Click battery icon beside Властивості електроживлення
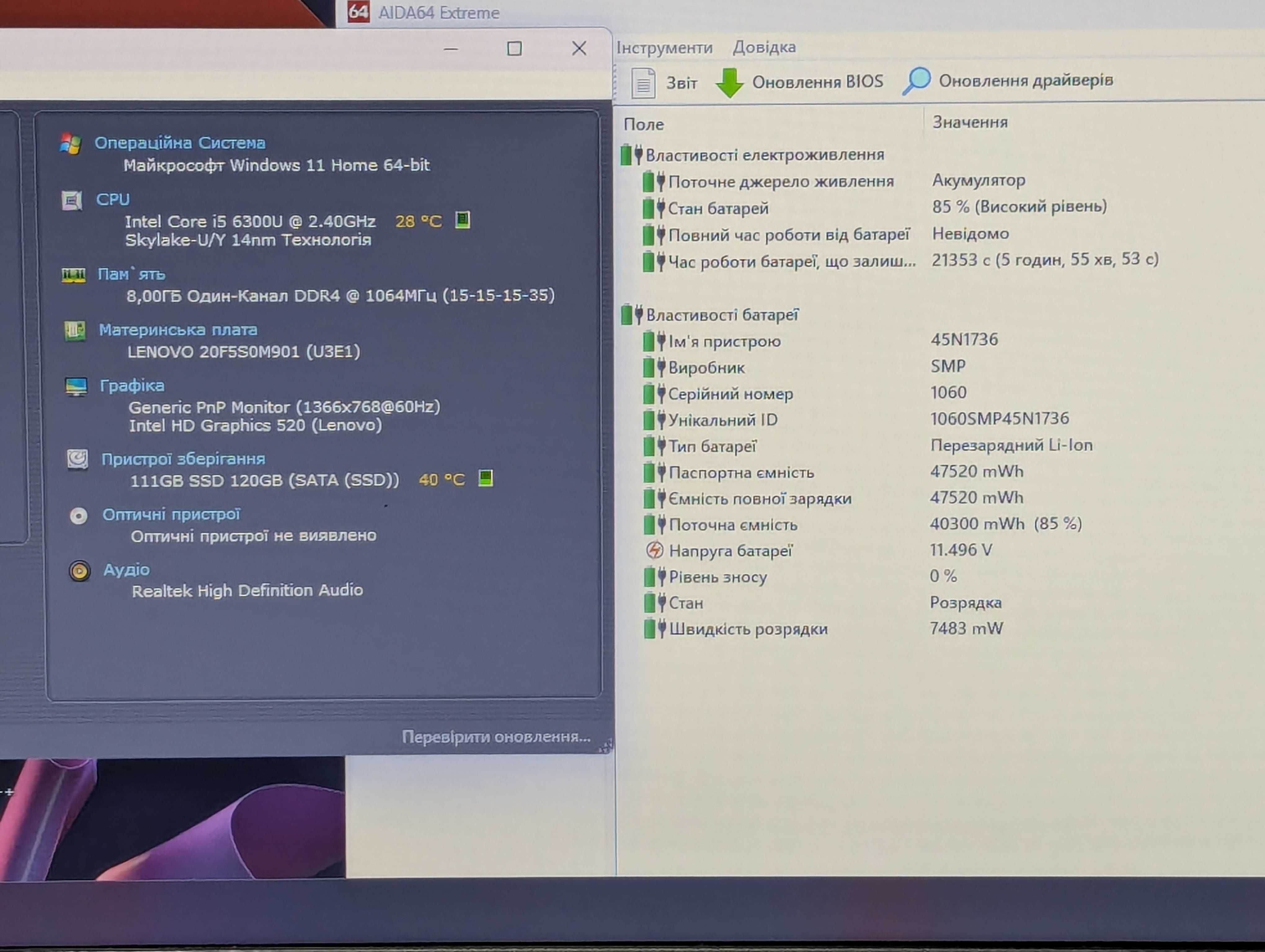The height and width of the screenshot is (952, 1265). [632, 155]
